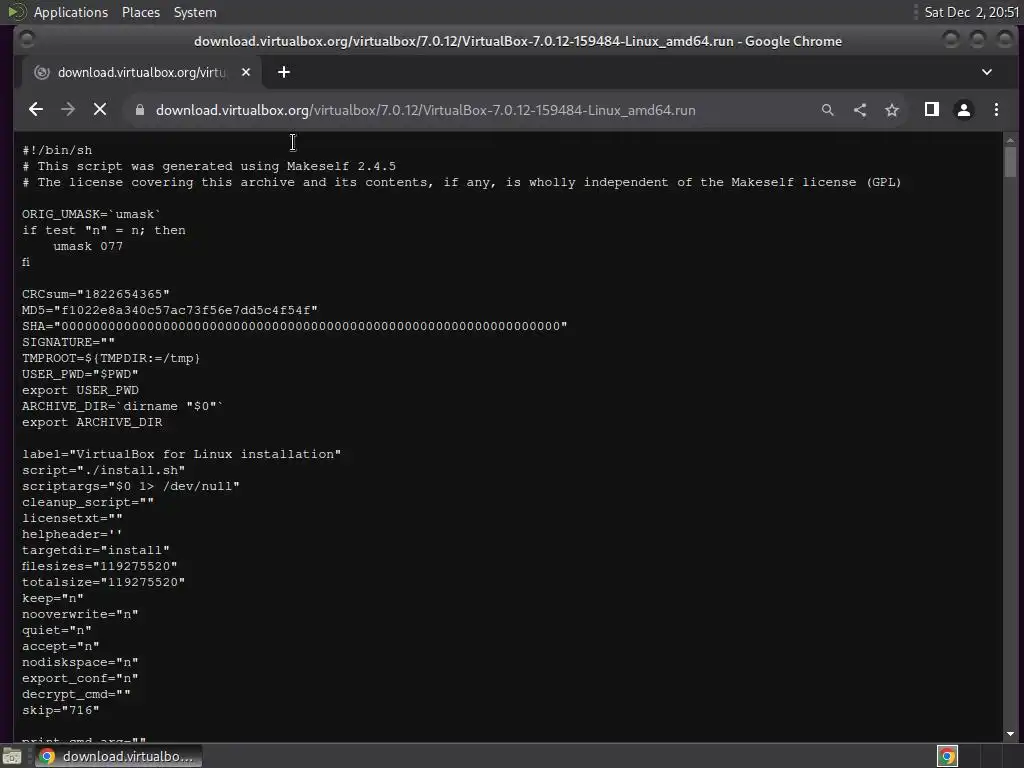Click the nodiskspace="n" line
The width and height of the screenshot is (1024, 768).
(80, 662)
